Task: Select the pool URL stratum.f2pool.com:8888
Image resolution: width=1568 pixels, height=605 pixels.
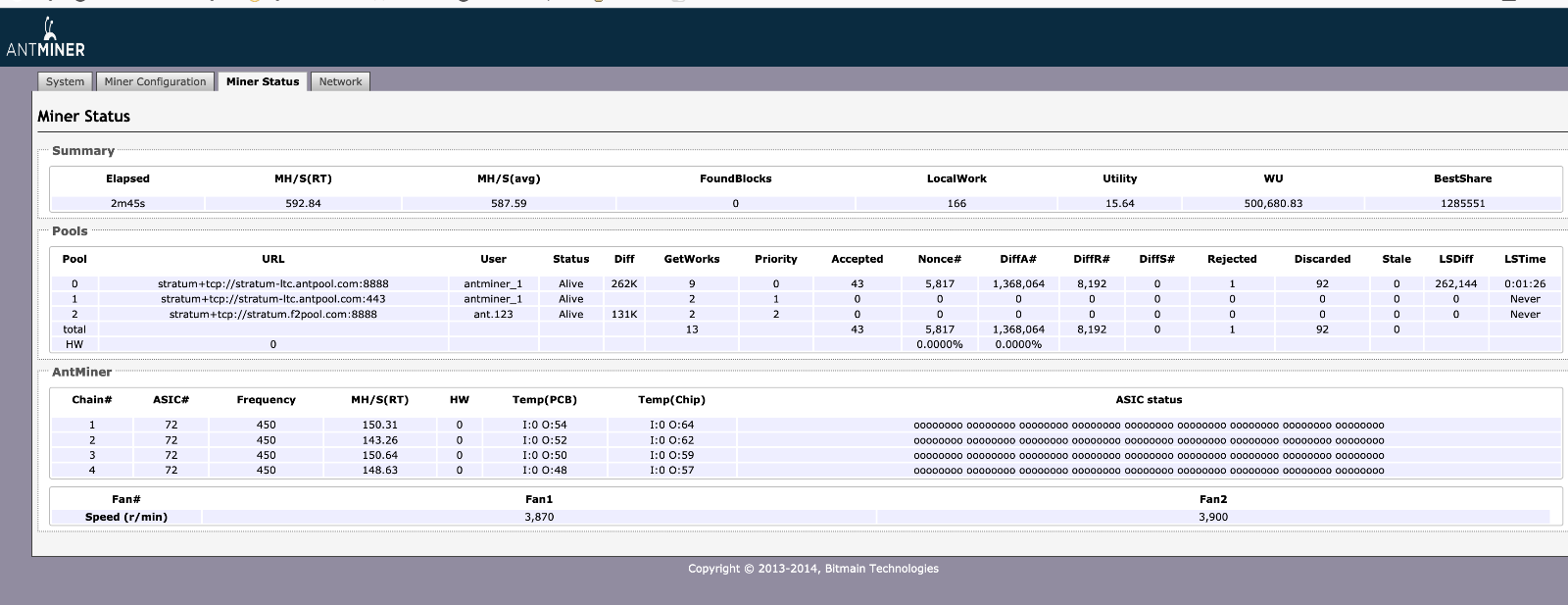Action: click(273, 314)
